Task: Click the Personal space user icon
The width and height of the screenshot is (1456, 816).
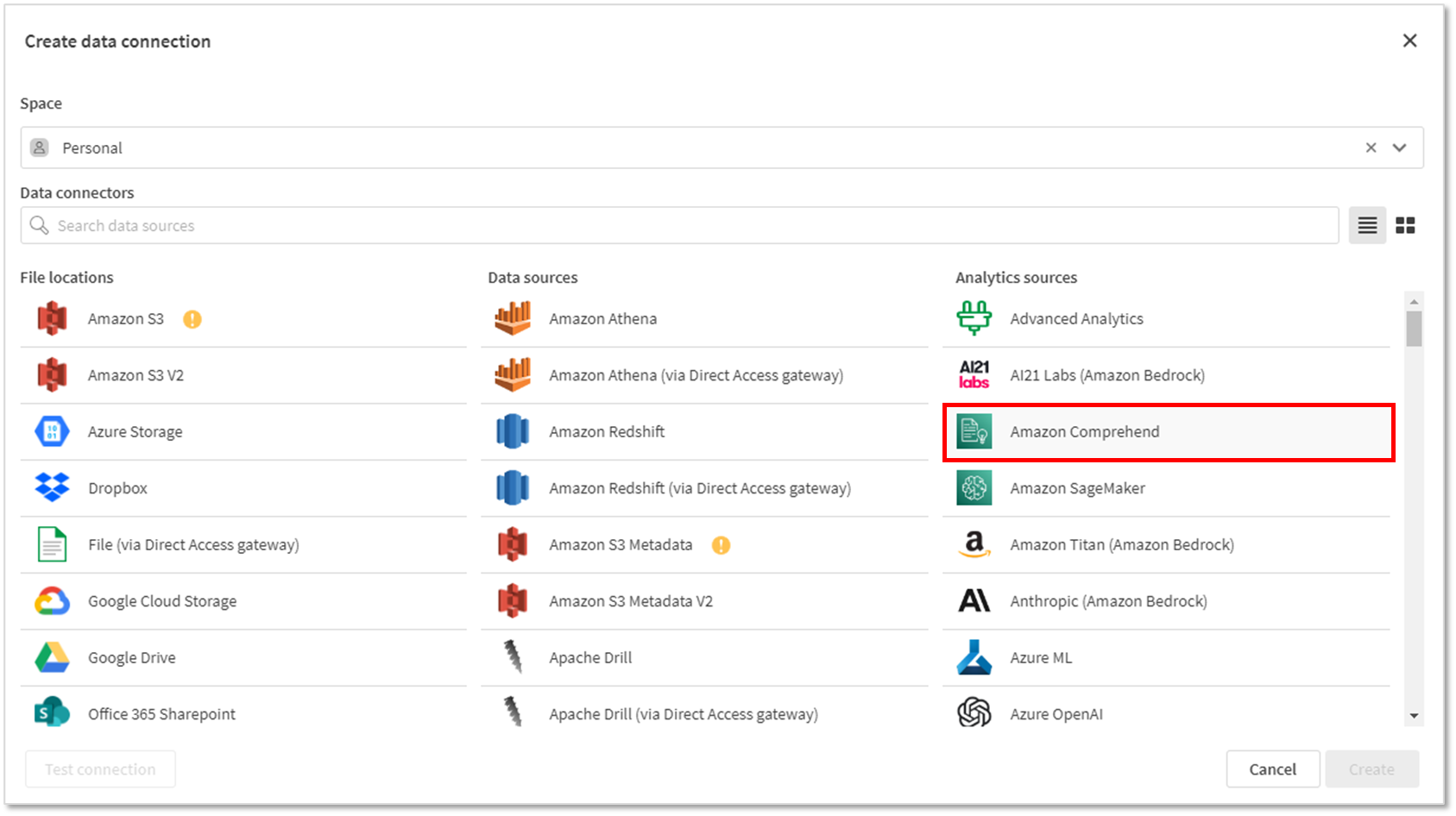Action: 40,148
